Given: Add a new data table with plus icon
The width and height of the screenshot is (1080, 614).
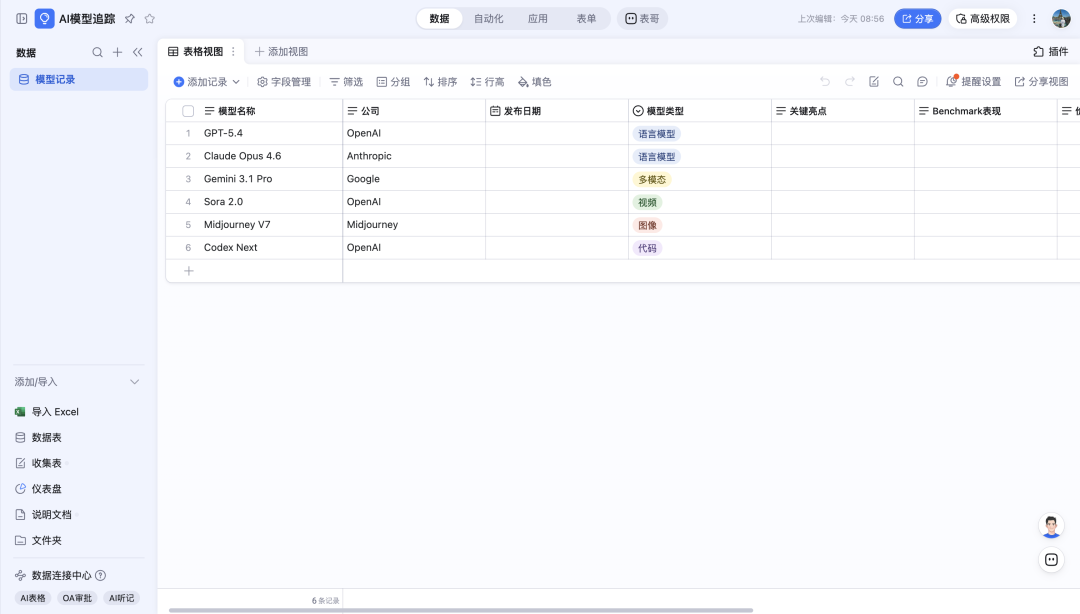Looking at the screenshot, I should tap(118, 52).
